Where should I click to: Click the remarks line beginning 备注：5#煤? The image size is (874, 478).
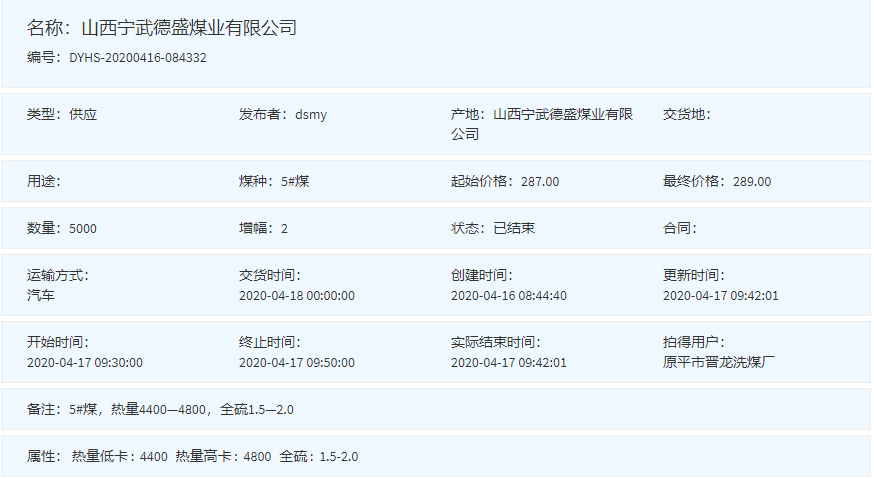(160, 409)
